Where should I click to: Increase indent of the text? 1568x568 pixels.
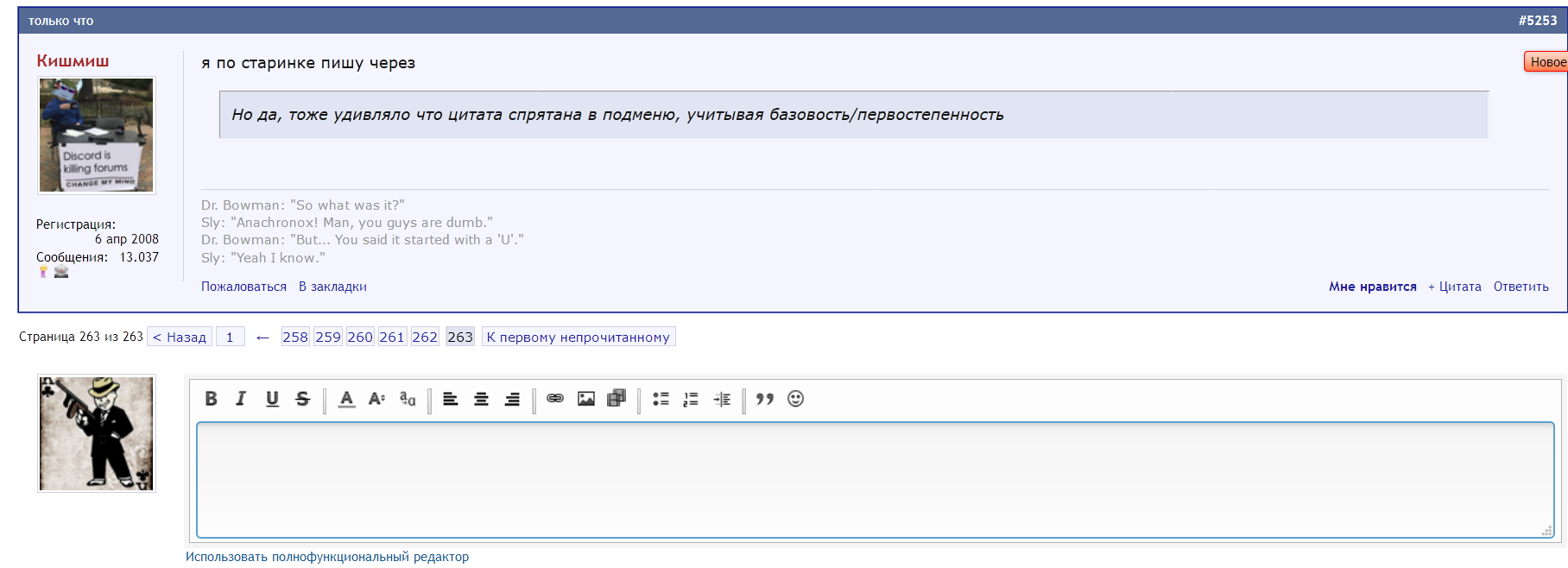pos(722,399)
